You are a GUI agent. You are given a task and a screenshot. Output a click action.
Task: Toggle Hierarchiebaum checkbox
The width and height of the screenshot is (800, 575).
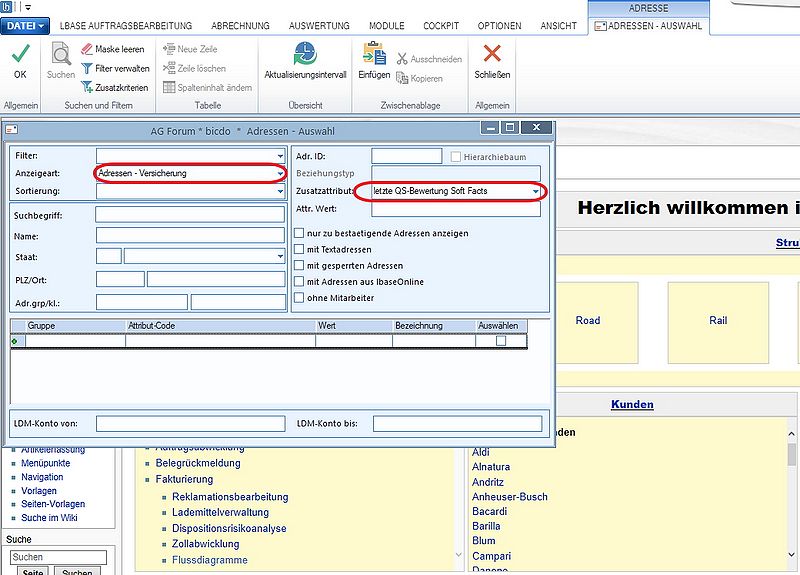[x=456, y=157]
